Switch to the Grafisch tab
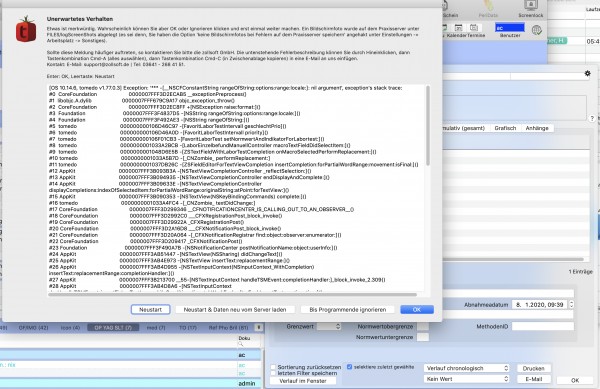600x389 pixels. pos(505,128)
